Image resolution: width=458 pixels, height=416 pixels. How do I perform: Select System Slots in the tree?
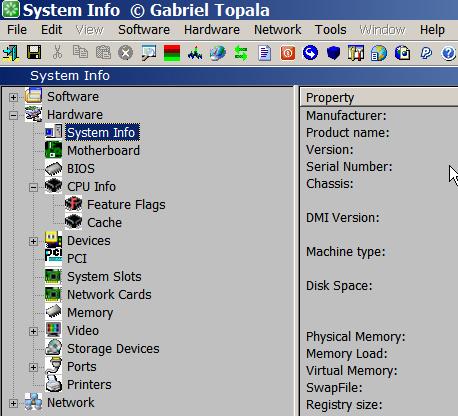(x=104, y=277)
